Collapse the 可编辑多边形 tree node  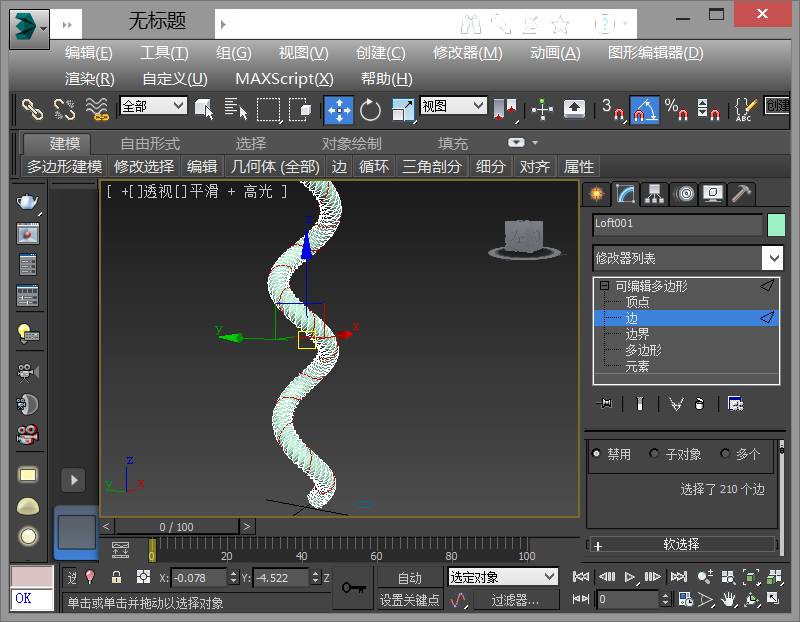[x=605, y=286]
